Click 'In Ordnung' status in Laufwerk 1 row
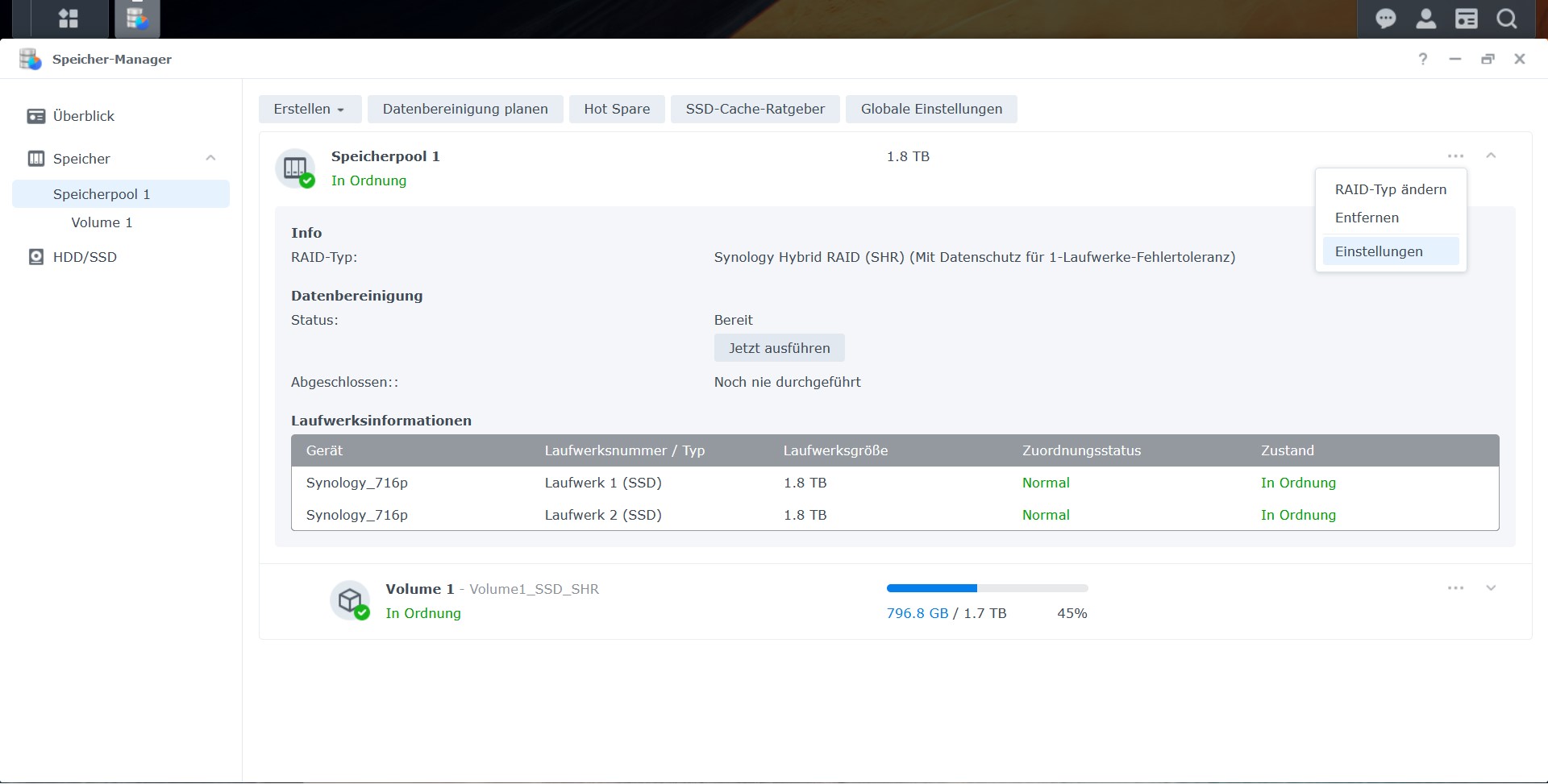This screenshot has height=784, width=1548. [x=1298, y=483]
